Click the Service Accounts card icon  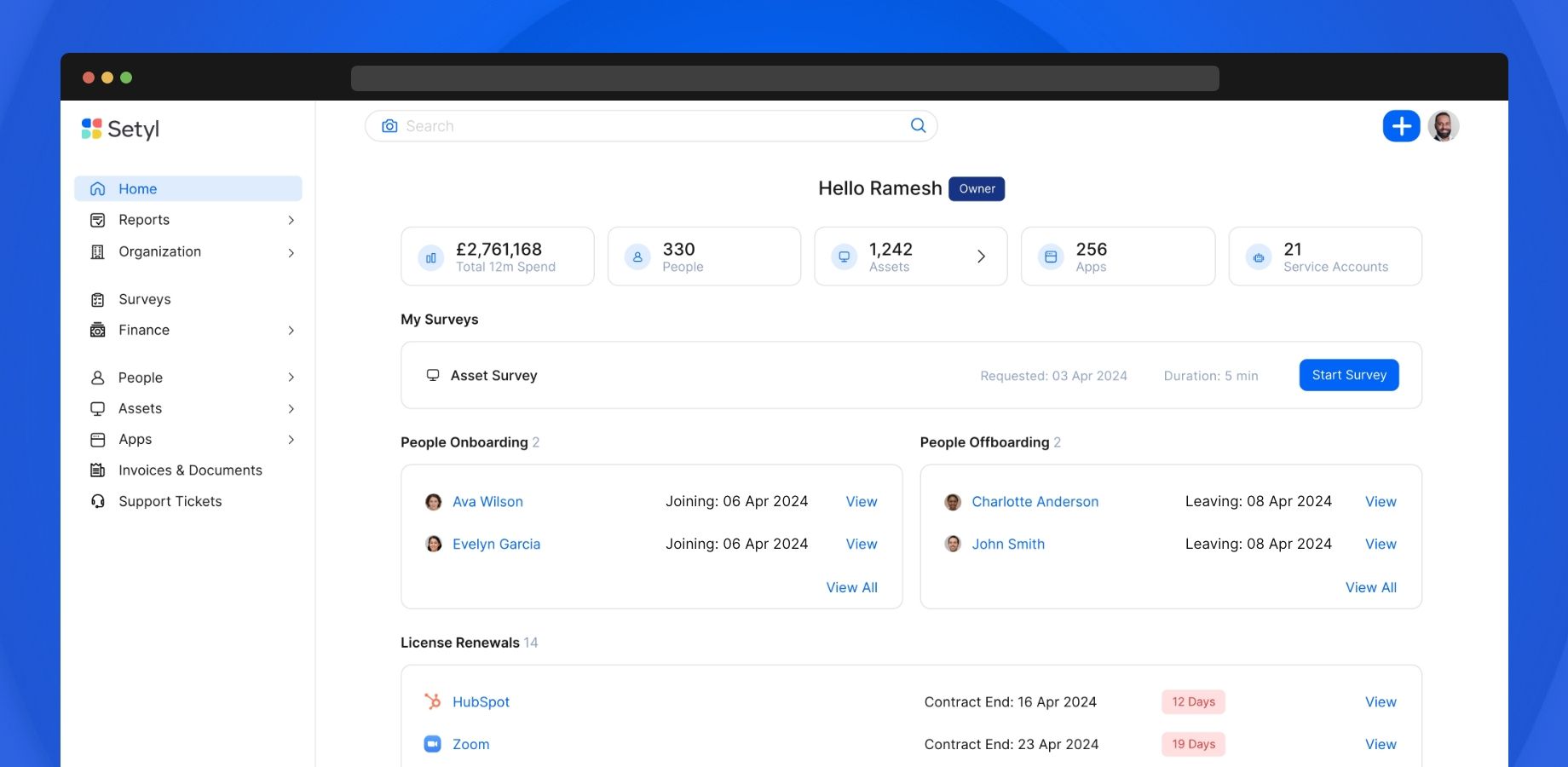click(x=1259, y=257)
